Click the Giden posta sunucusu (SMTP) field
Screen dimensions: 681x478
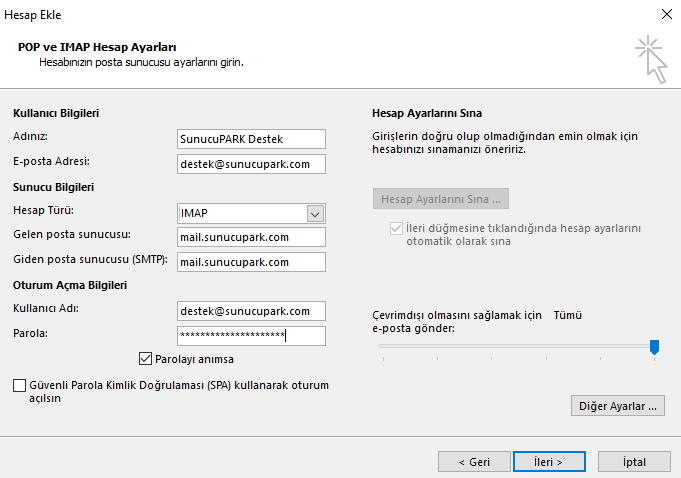pos(251,262)
